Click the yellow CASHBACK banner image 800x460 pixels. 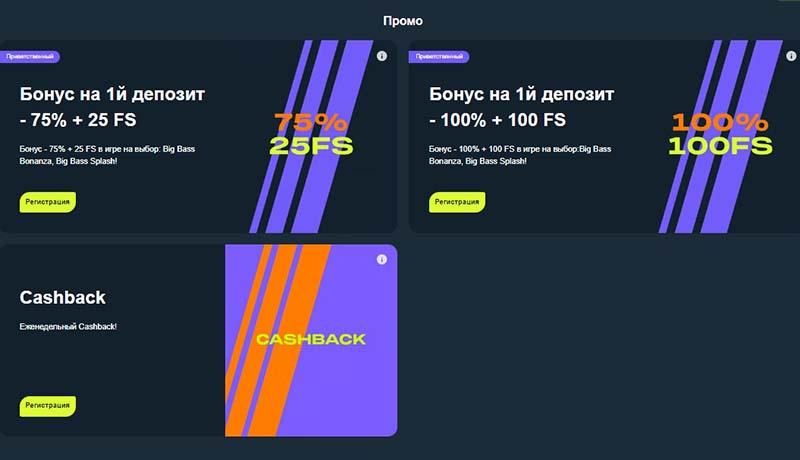pos(311,339)
